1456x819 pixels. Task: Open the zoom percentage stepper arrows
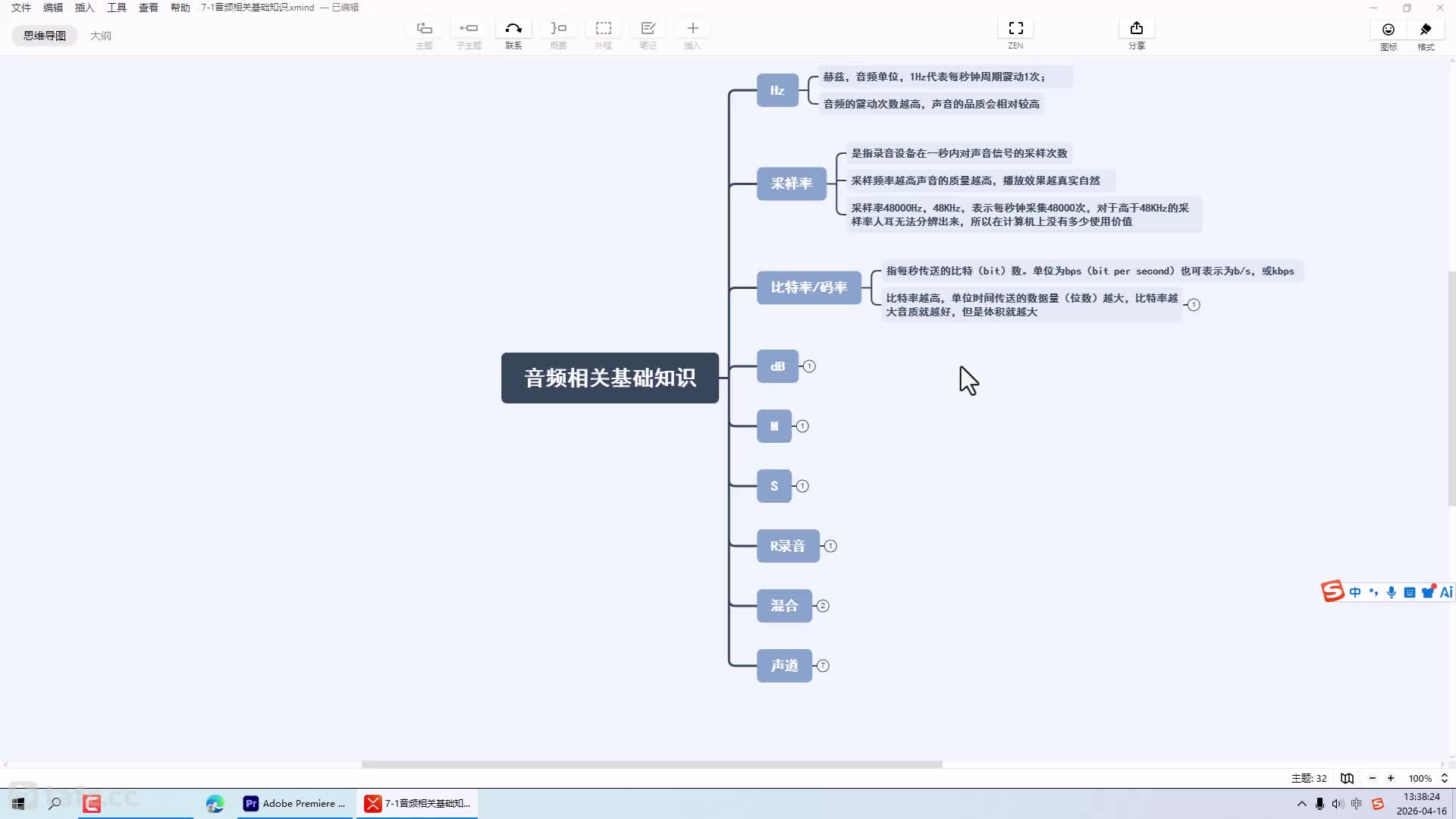coord(1444,778)
